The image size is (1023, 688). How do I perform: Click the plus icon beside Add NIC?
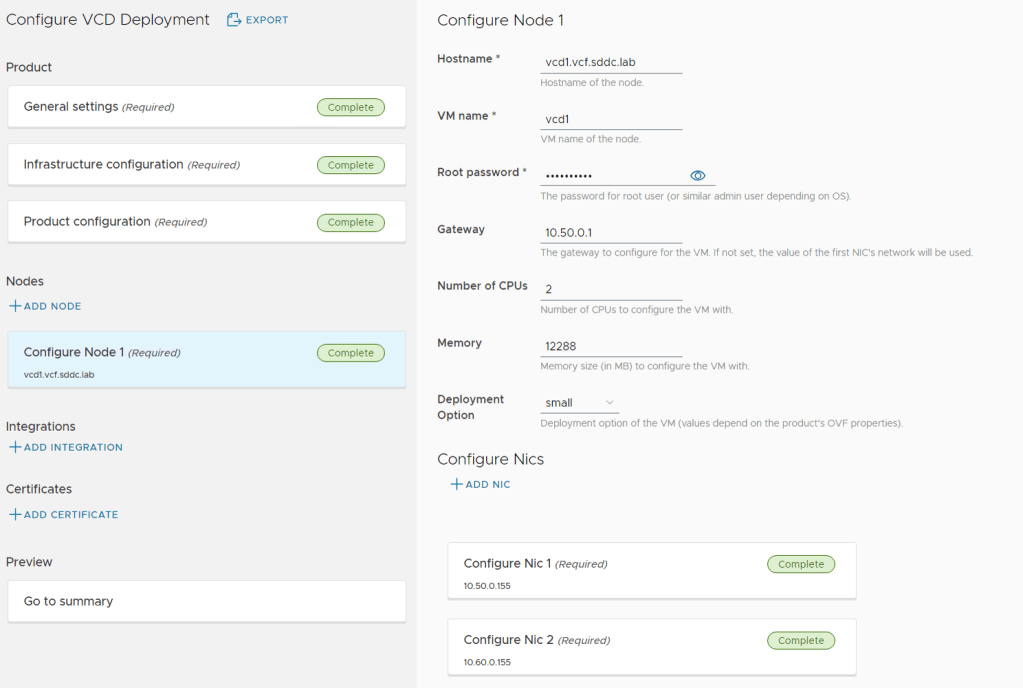point(456,484)
